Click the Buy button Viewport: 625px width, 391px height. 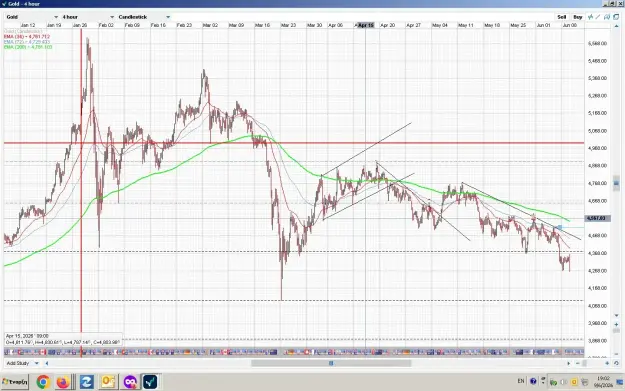(578, 17)
